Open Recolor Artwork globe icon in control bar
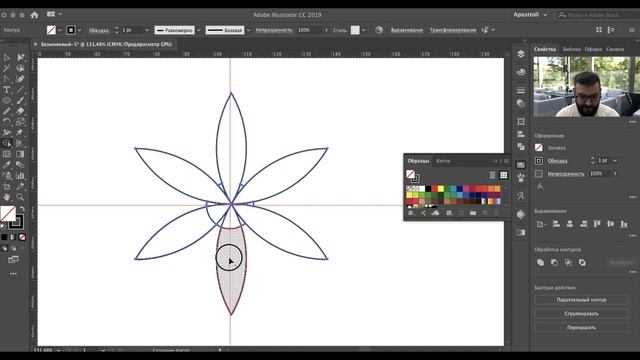The height and width of the screenshot is (360, 640). 379,30
